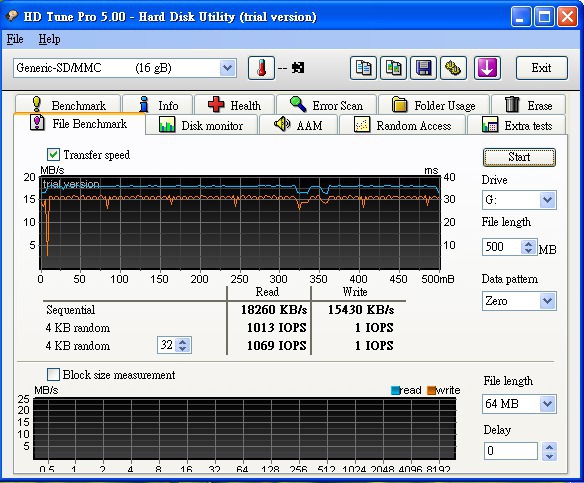Viewport: 584px width, 483px height.
Task: Click the HD Tune title bar icon
Action: [x=12, y=16]
